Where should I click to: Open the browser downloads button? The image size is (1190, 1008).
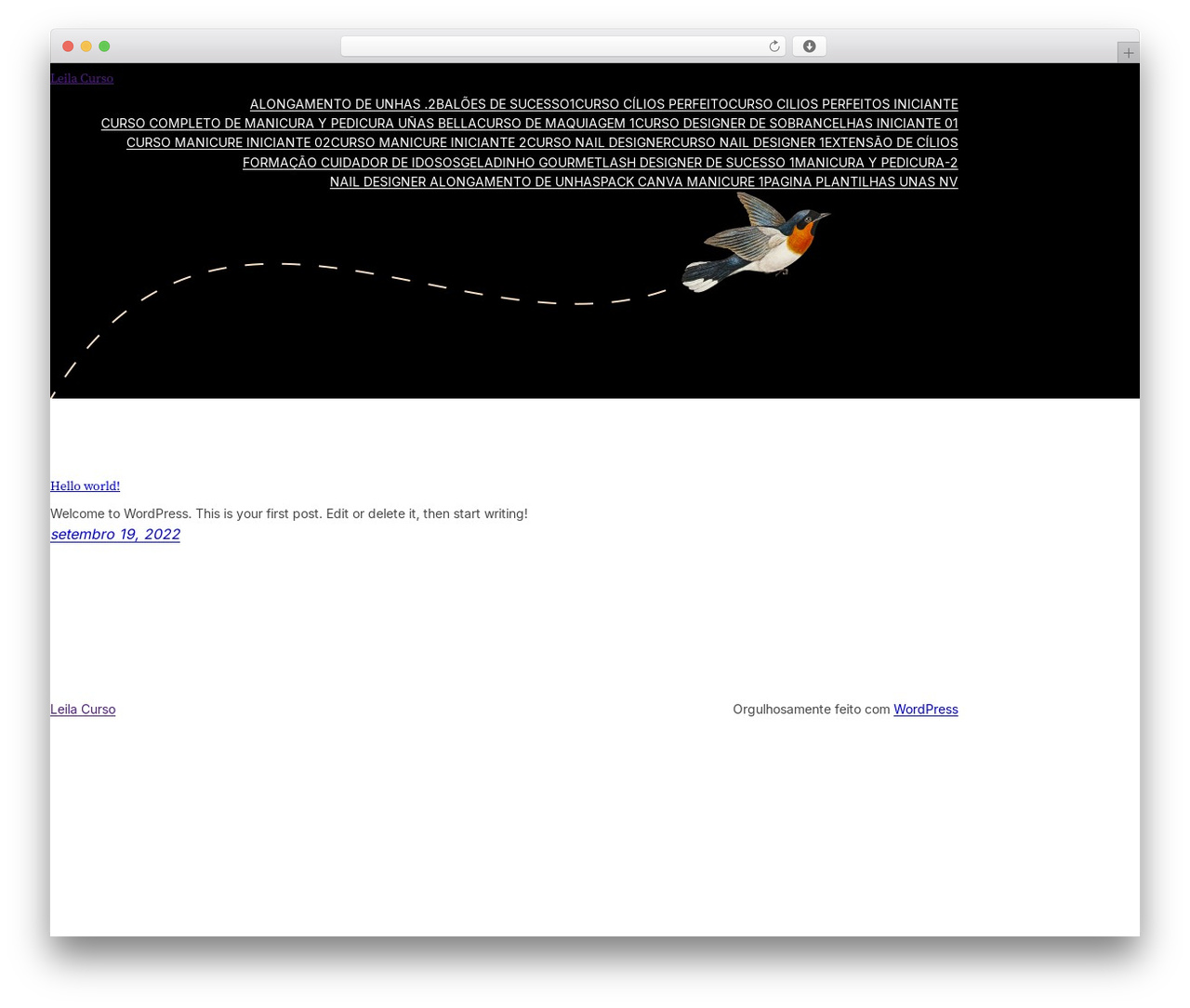(809, 46)
